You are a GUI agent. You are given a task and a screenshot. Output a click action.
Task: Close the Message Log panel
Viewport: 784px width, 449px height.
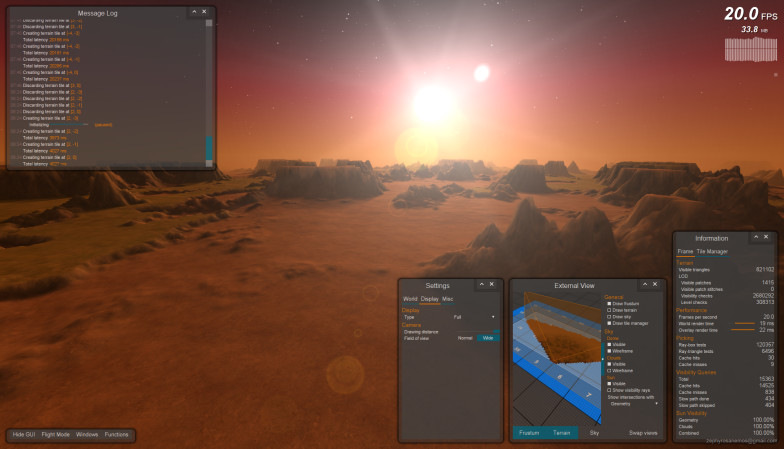coord(204,12)
